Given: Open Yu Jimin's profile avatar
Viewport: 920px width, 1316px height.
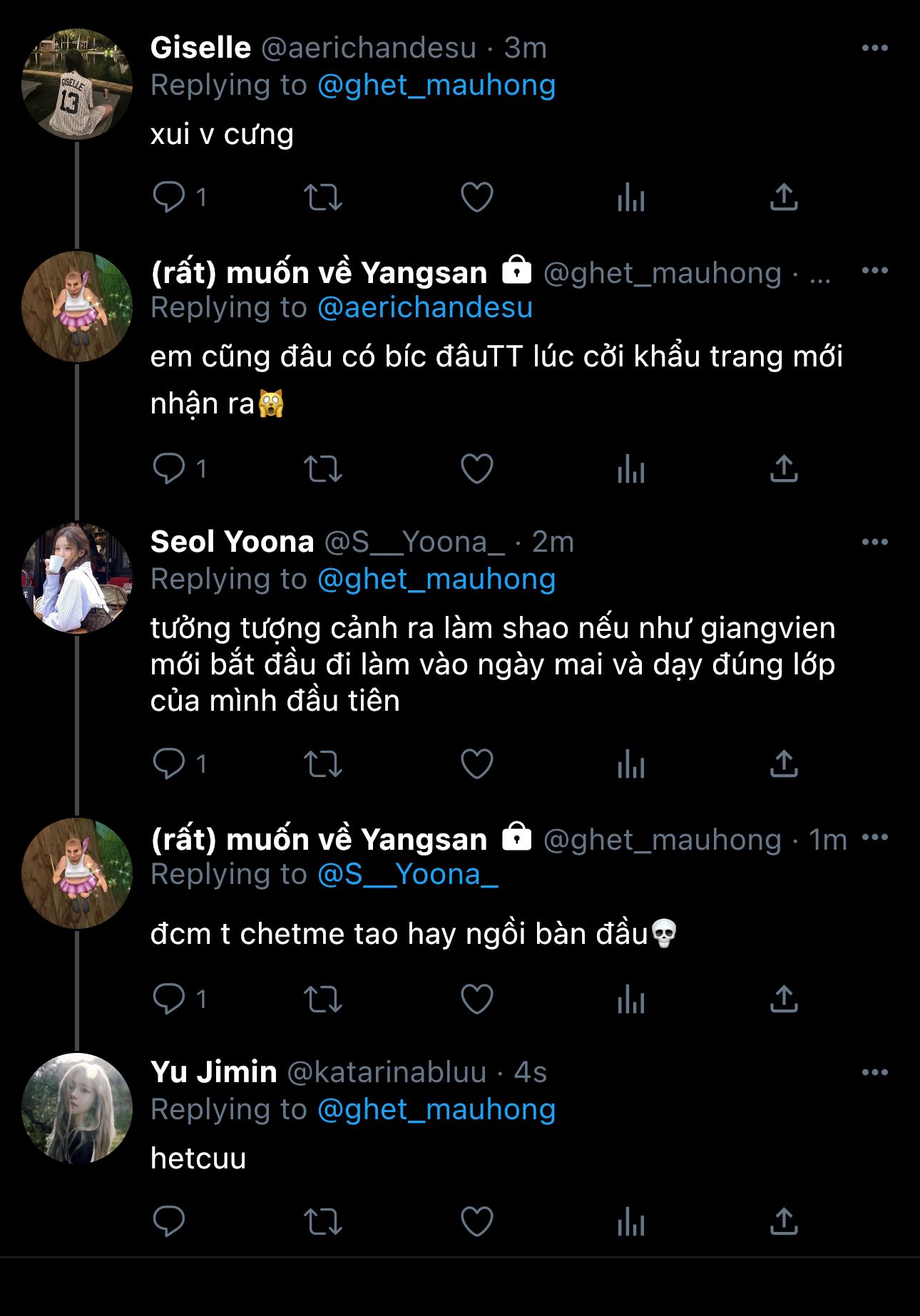Looking at the screenshot, I should tap(77, 1108).
